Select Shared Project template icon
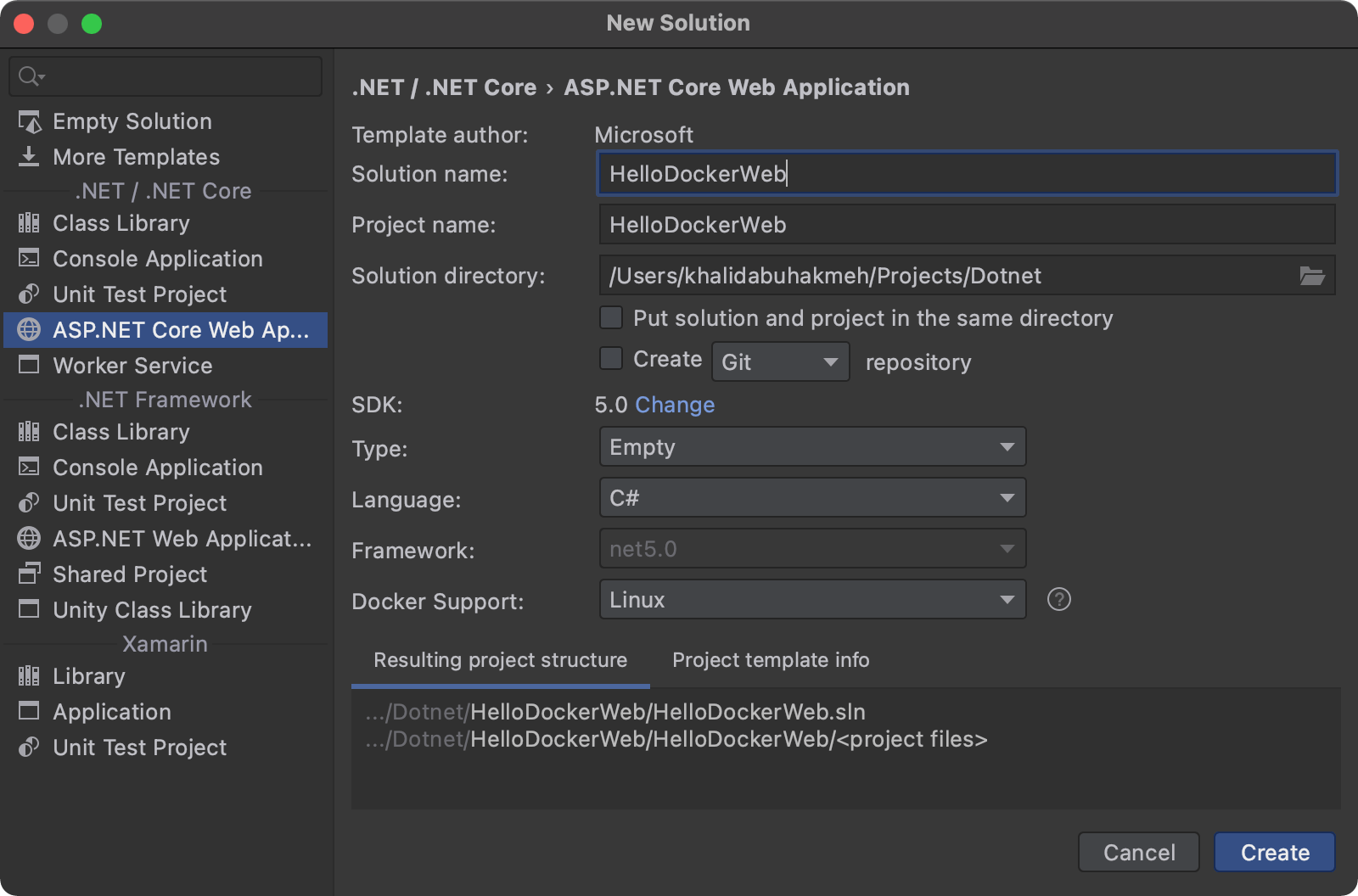Screen dimensions: 1358x896 click(30, 574)
